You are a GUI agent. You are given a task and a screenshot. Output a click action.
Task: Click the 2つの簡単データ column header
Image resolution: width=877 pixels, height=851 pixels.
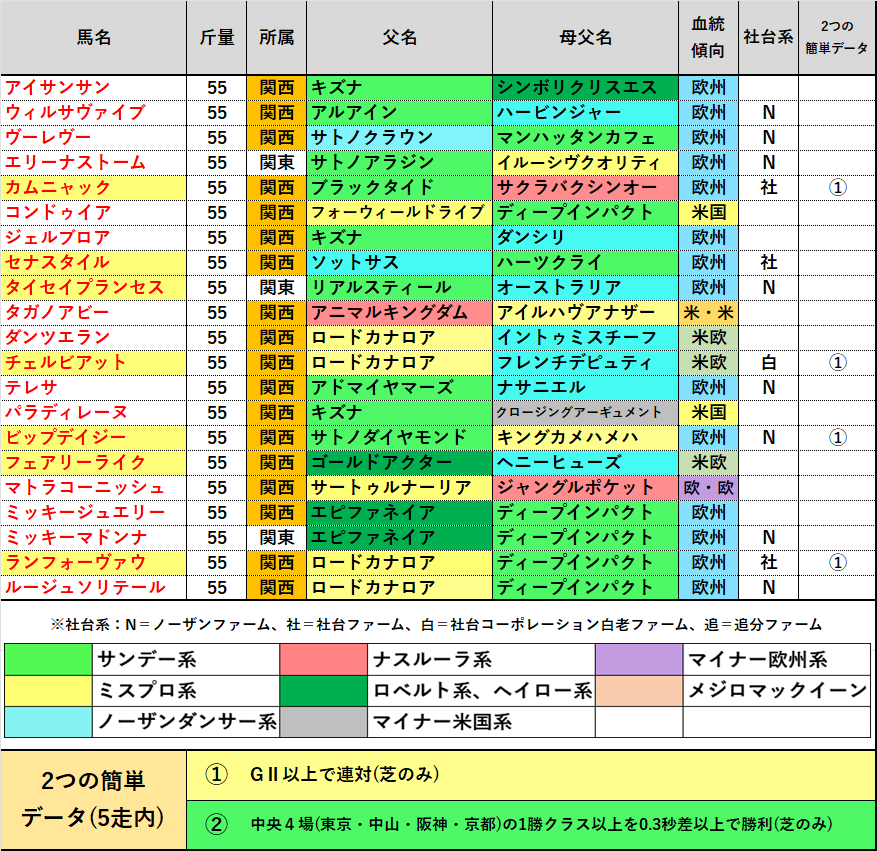click(x=837, y=37)
